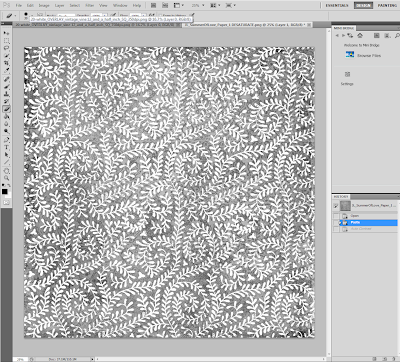This screenshot has height=362, width=400.
Task: Select the Quick Selection tool
Action: click(x=6, y=55)
